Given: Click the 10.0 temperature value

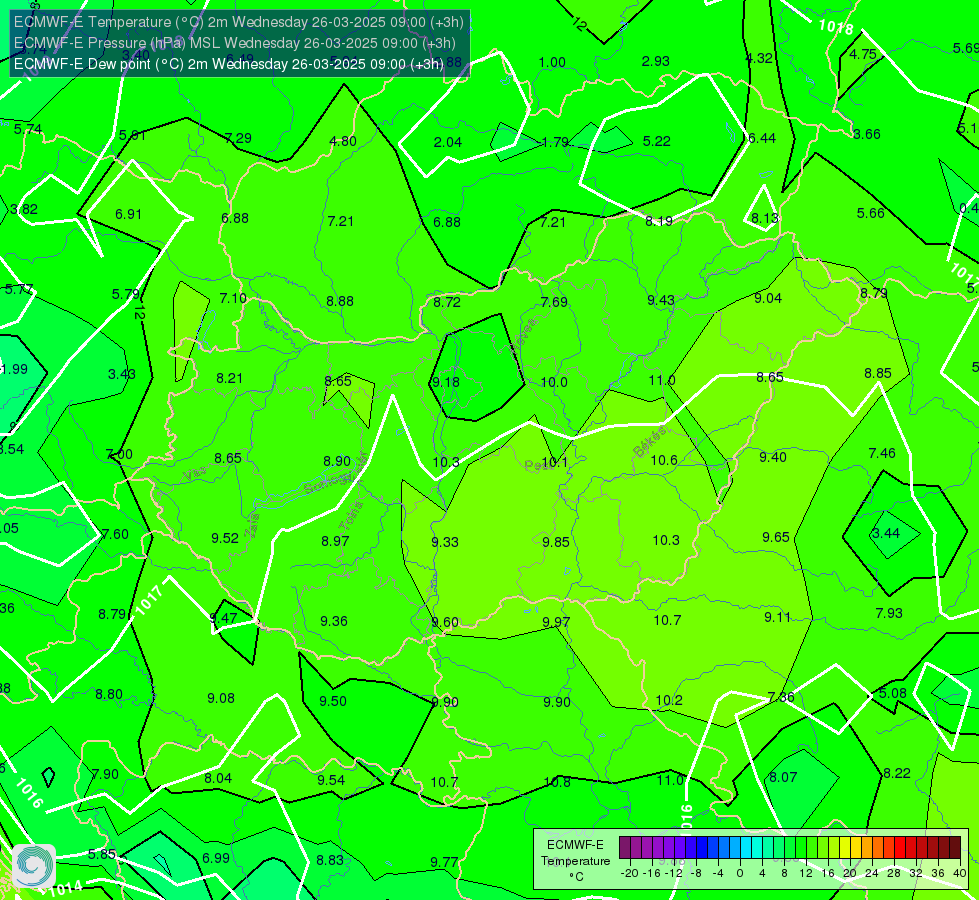Looking at the screenshot, I should click(x=554, y=382).
